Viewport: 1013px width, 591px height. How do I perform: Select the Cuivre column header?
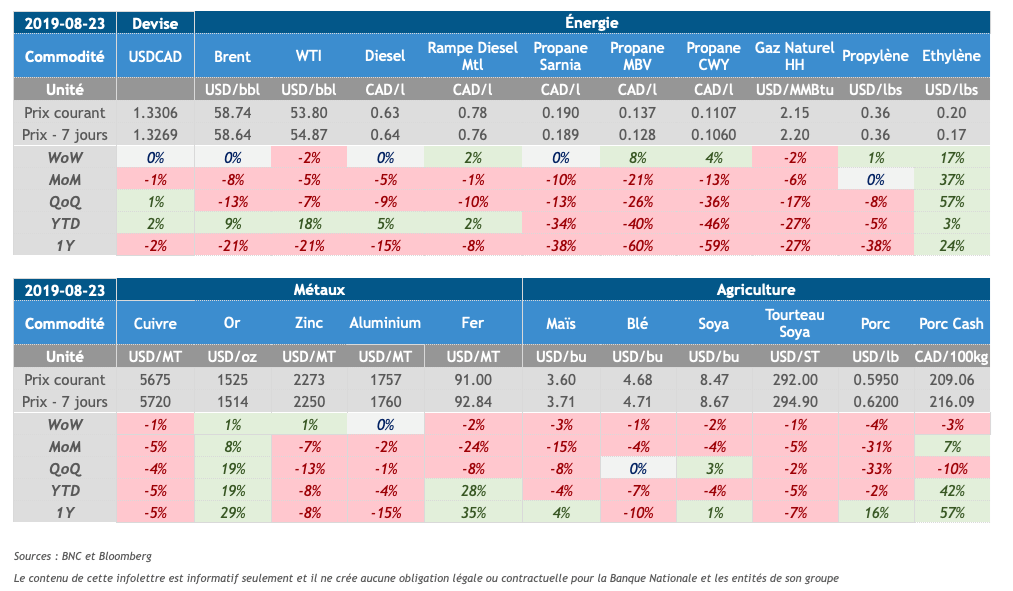155,324
